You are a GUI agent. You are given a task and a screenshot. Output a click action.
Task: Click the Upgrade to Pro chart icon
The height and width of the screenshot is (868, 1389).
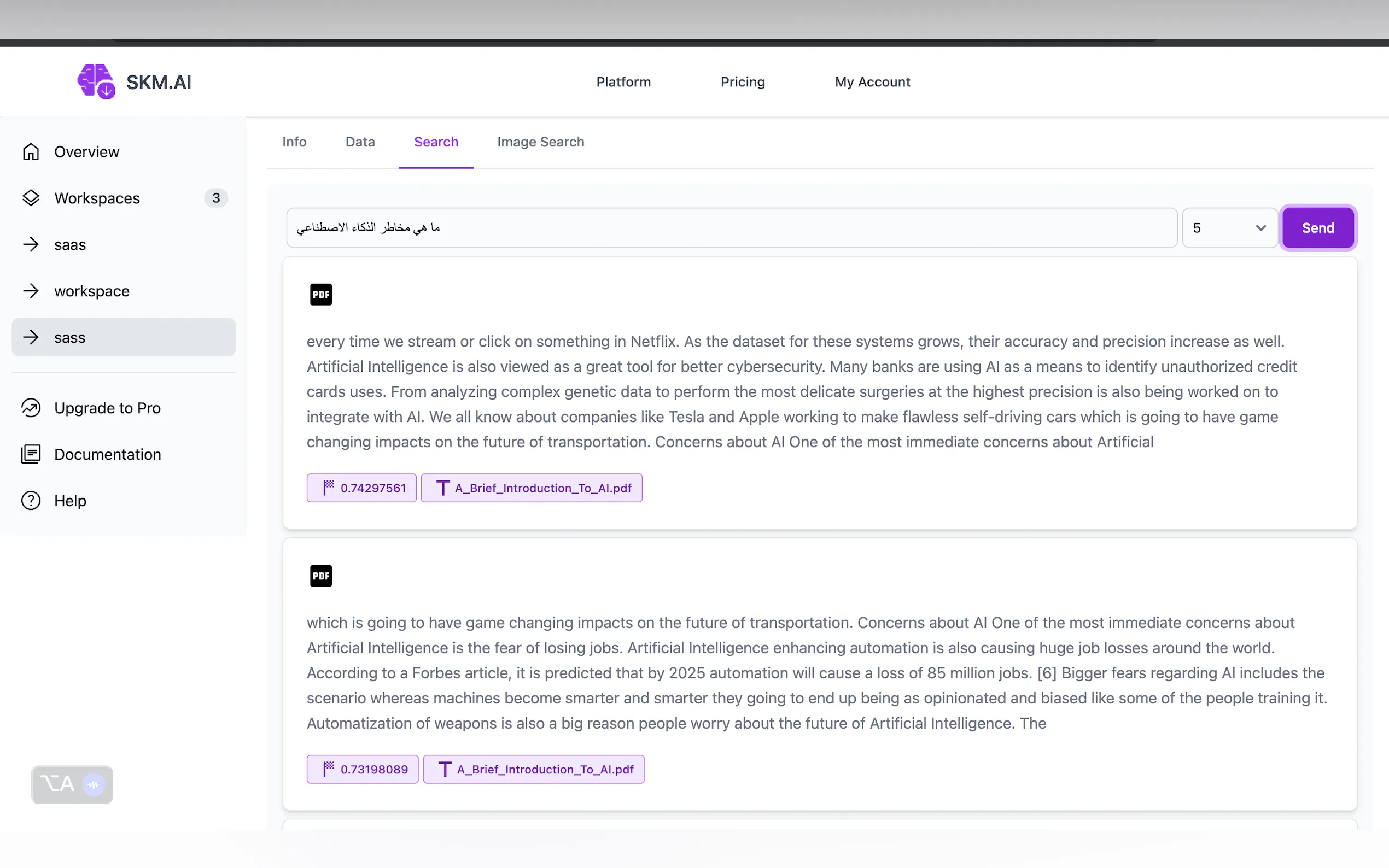31,408
